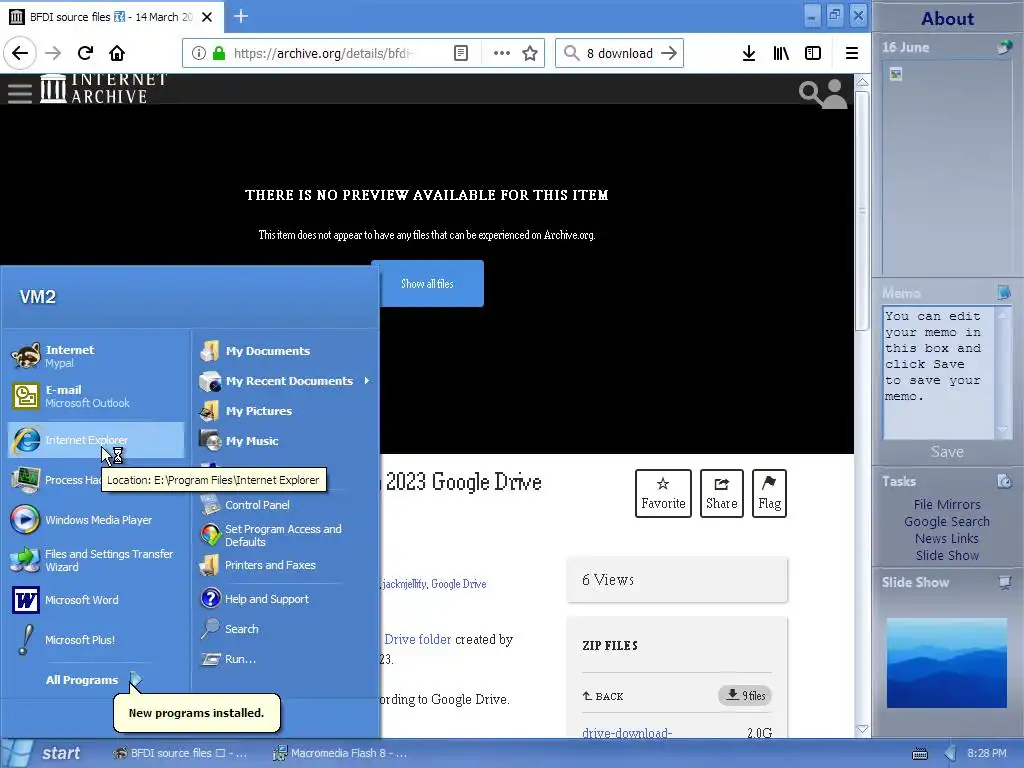Open Set Program Access and Defaults
Image resolution: width=1024 pixels, height=768 pixels.
click(x=286, y=535)
